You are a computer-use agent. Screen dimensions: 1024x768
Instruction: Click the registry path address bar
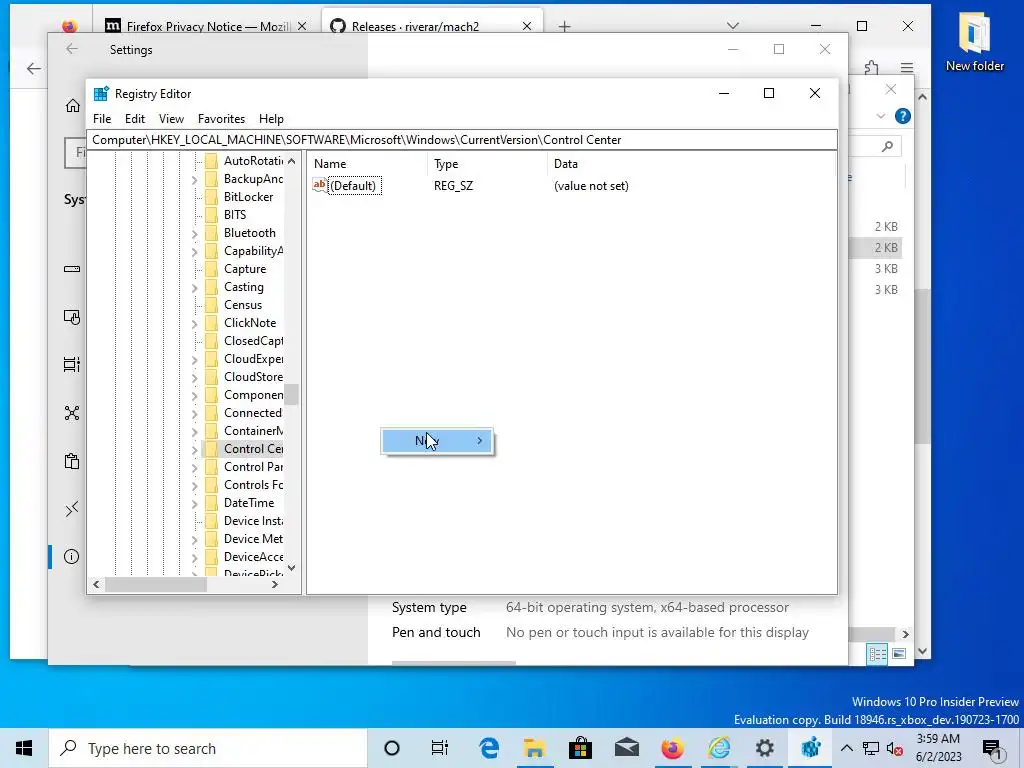[462, 140]
